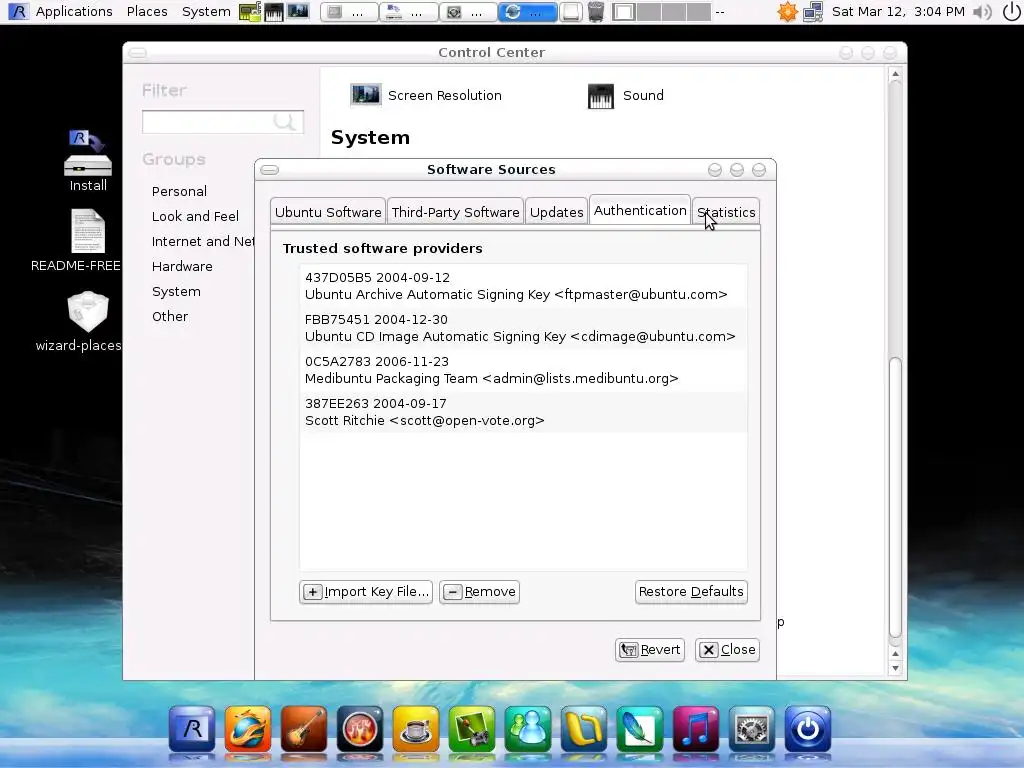Viewport: 1024px width, 768px height.
Task: Click the Restore Defaults button
Action: pos(691,592)
